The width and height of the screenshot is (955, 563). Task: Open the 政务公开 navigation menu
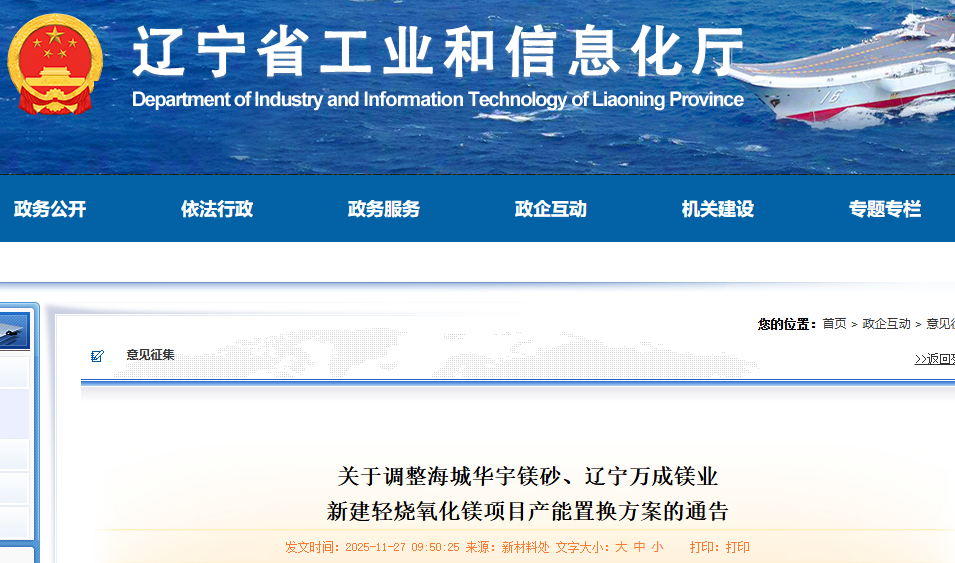(x=50, y=209)
